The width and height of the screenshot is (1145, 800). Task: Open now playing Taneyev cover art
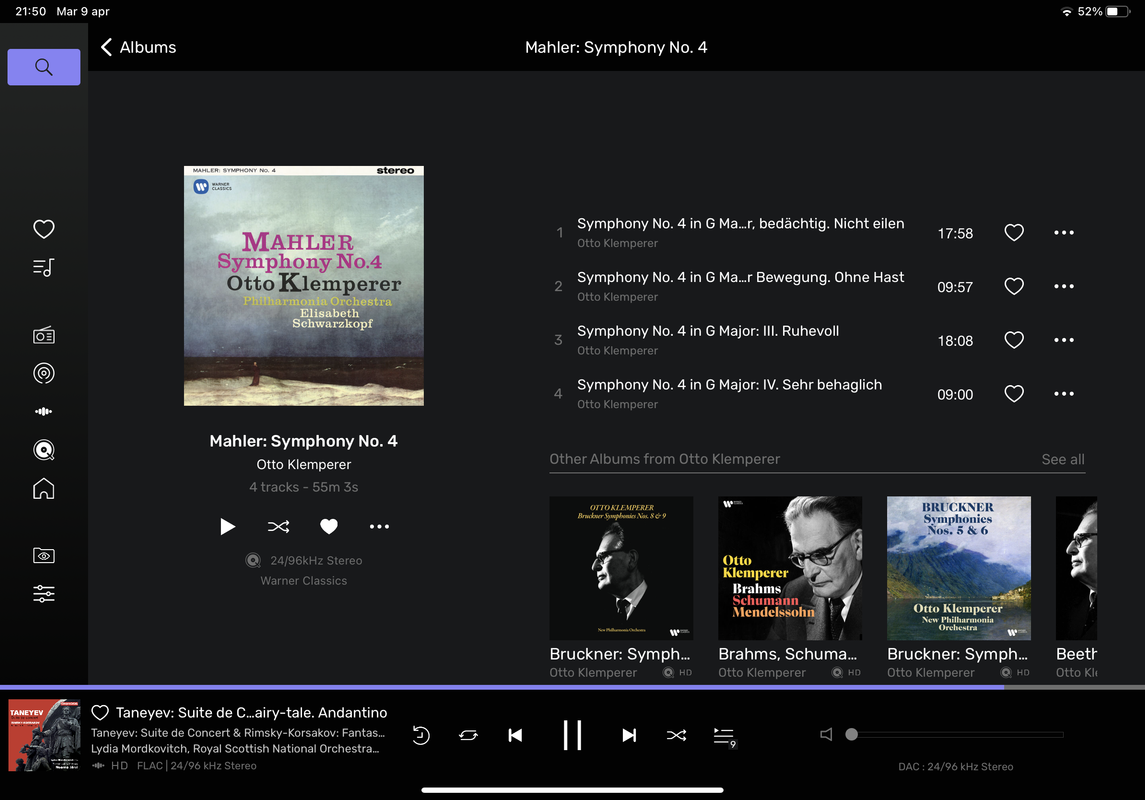click(x=45, y=735)
